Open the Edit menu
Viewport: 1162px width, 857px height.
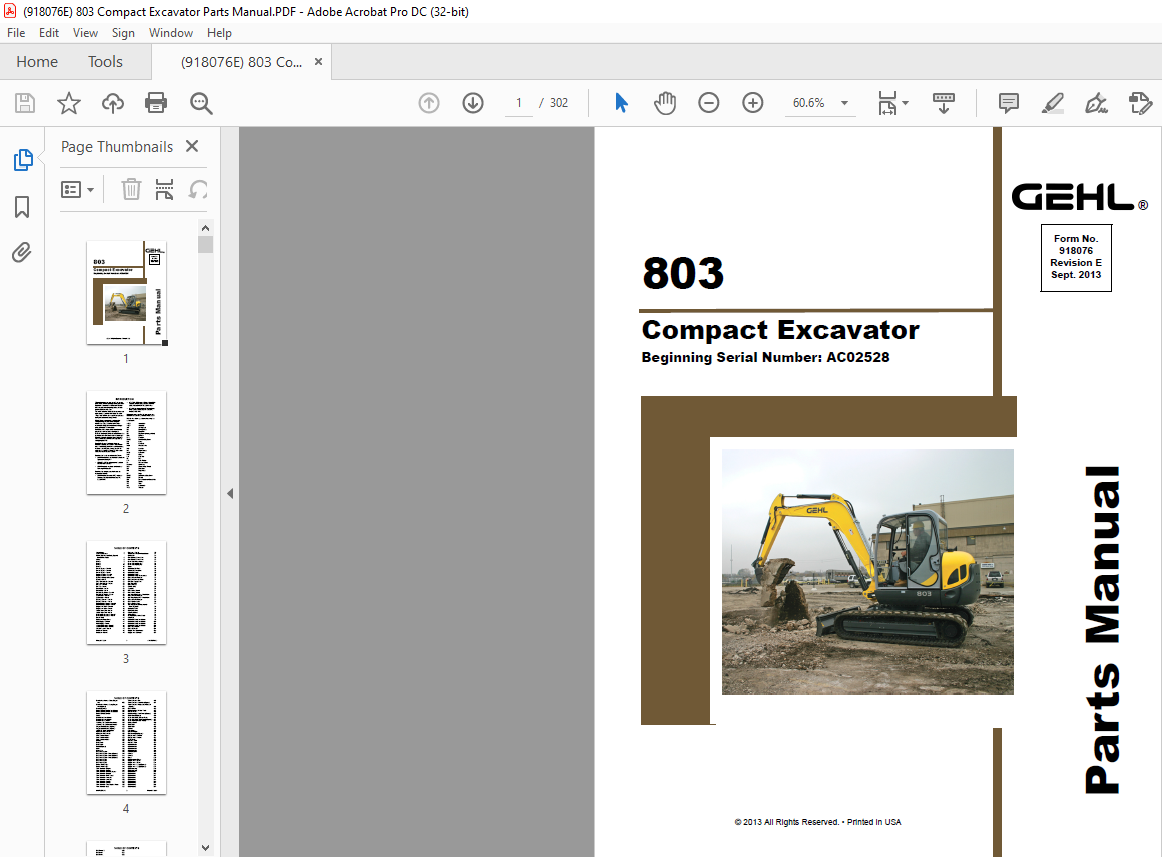click(49, 33)
